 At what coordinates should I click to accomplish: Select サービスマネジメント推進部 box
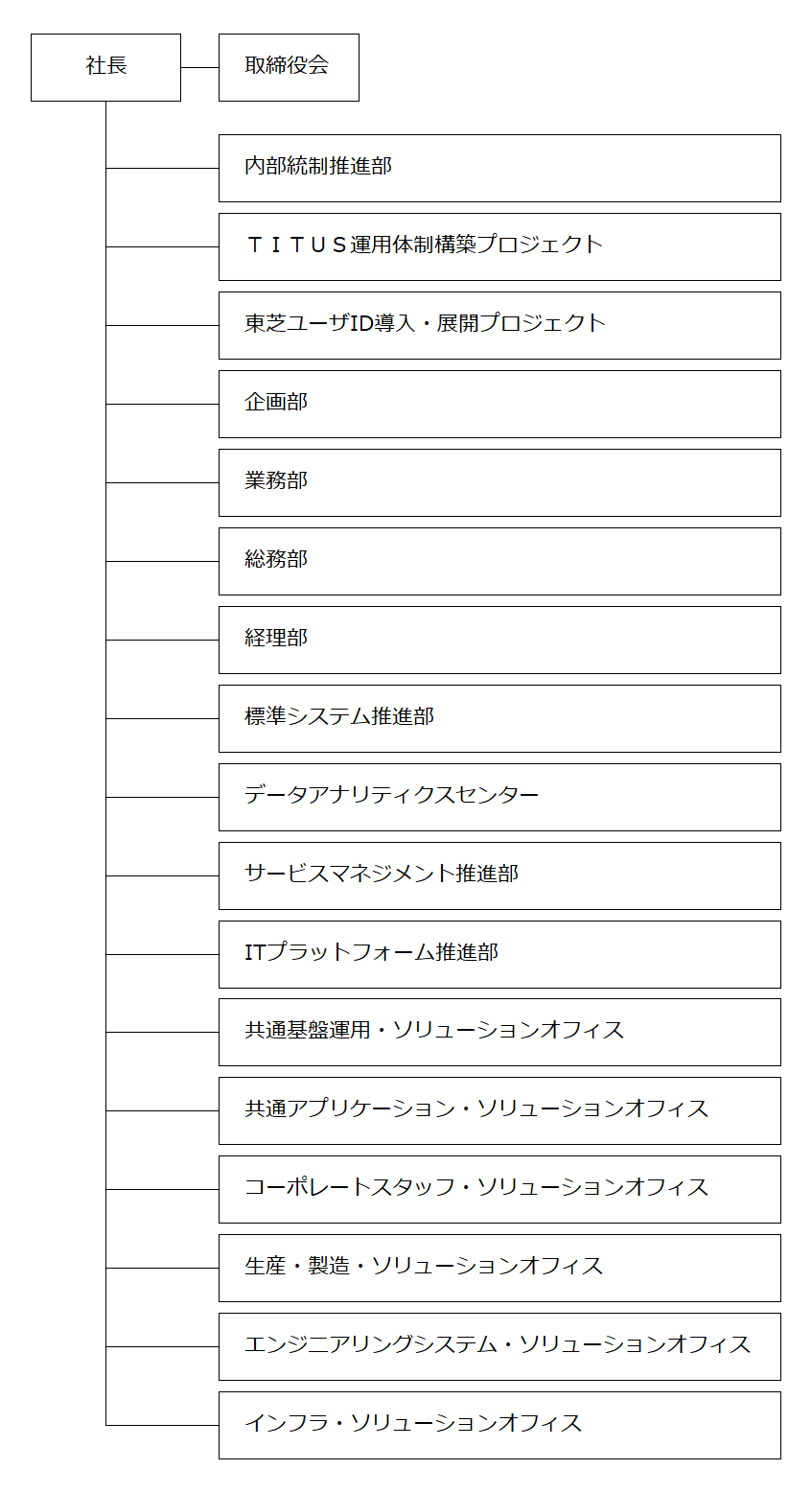[x=499, y=875]
